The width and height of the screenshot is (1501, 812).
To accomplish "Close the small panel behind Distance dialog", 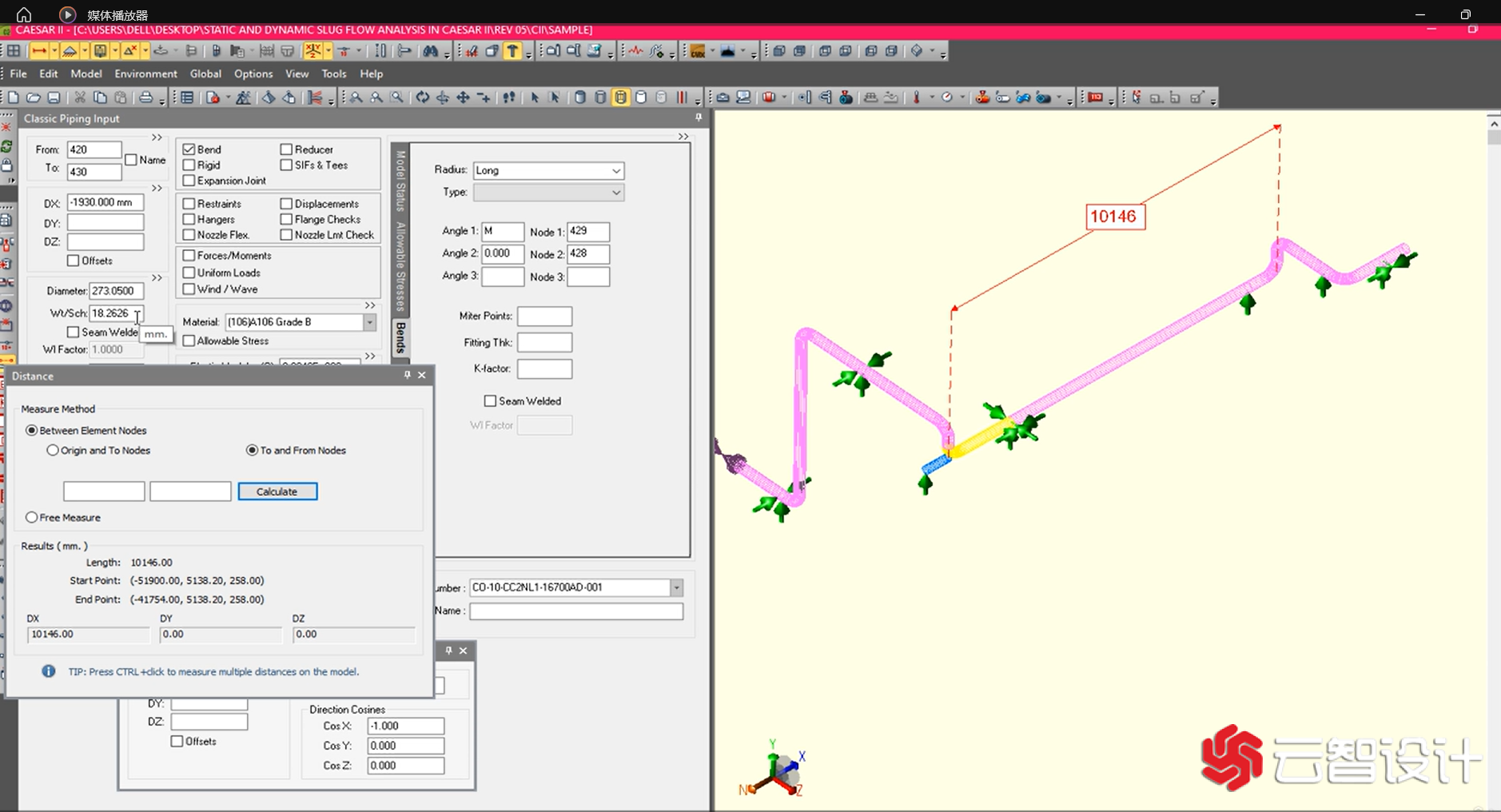I will 463,651.
